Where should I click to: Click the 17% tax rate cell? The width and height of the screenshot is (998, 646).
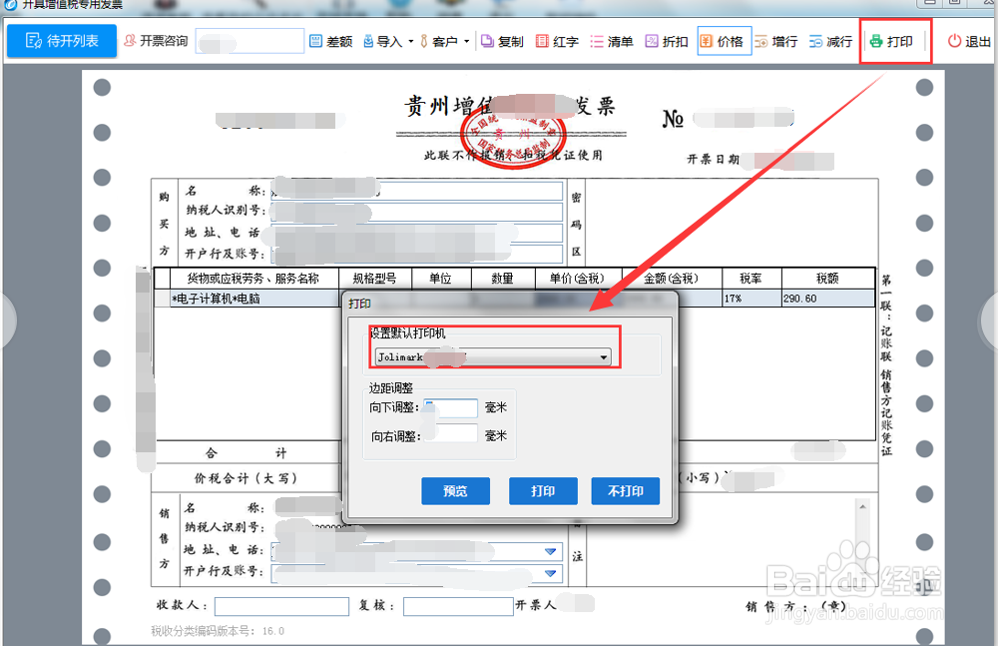pyautogui.click(x=752, y=298)
